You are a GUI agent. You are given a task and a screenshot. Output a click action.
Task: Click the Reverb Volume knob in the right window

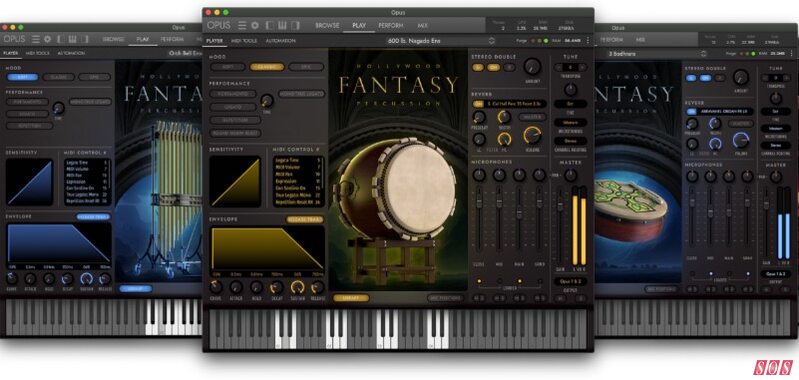point(741,140)
